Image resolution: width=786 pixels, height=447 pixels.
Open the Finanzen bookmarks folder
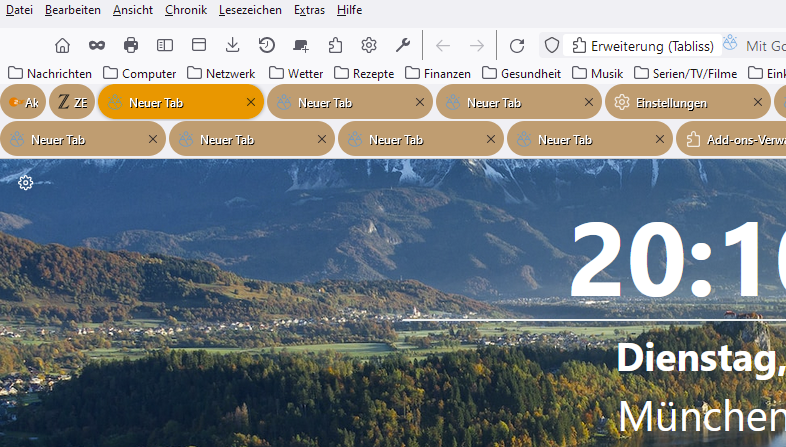[x=441, y=73]
